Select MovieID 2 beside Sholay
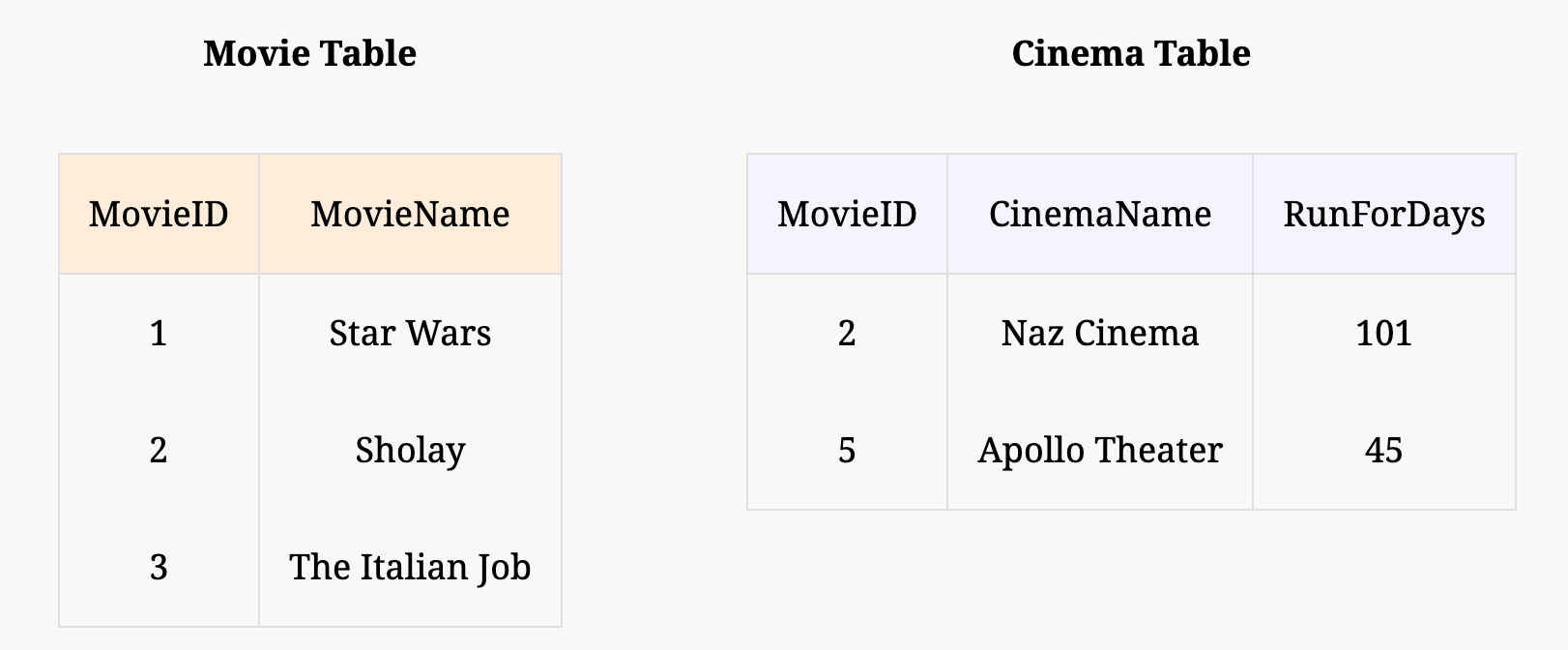1568x650 pixels. (x=159, y=450)
